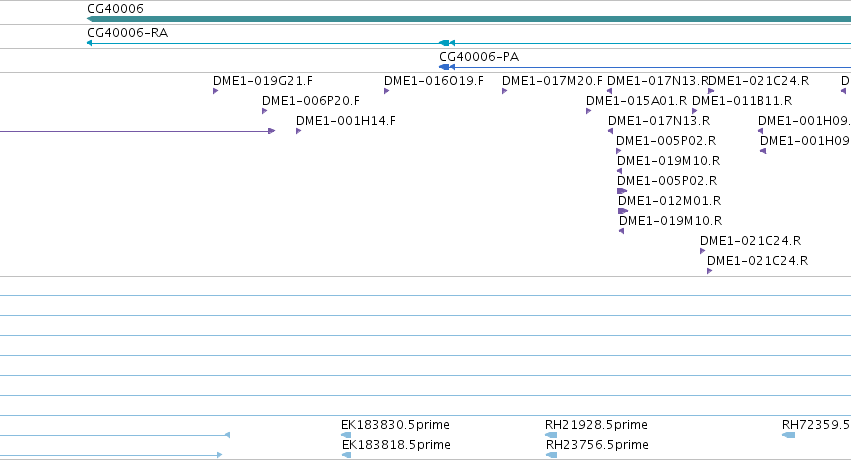Click arrow glyph under DME1-006P20.F

pos(264,111)
